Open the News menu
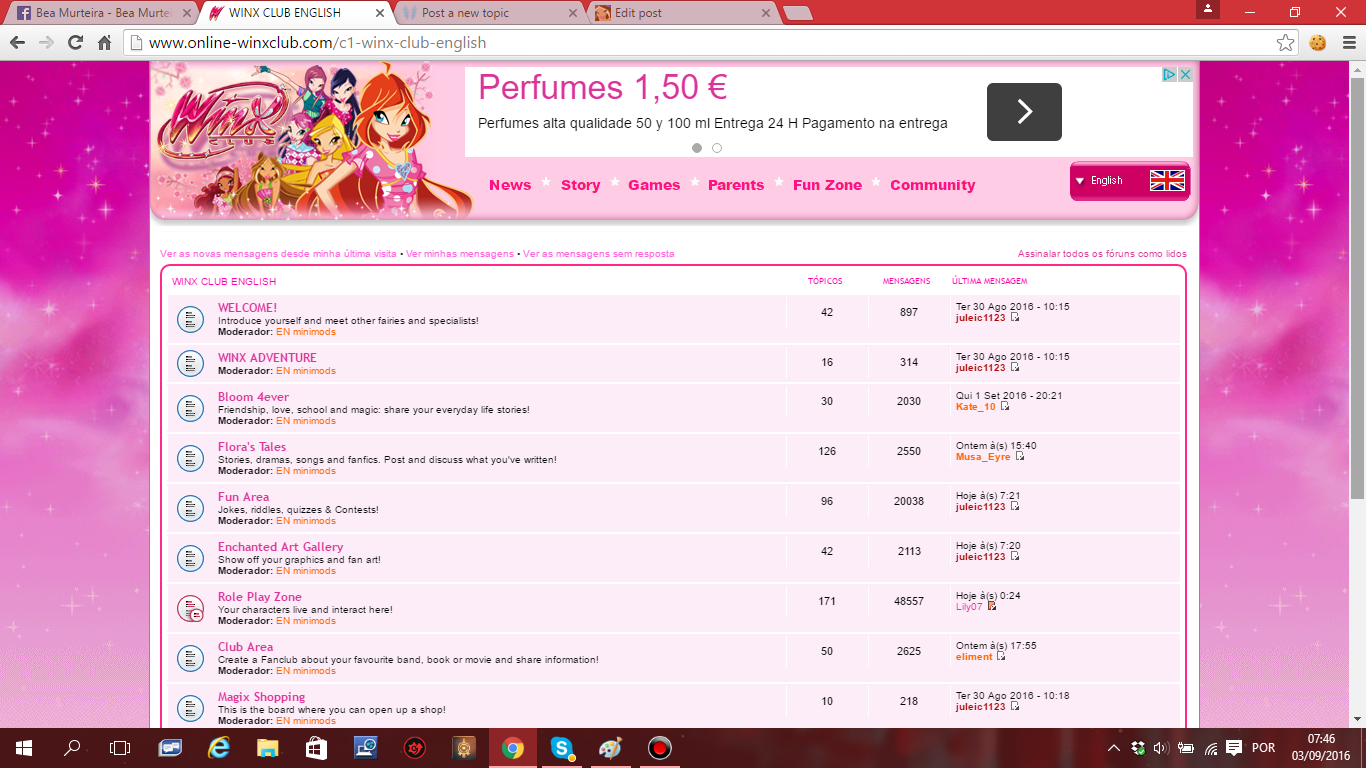 click(510, 185)
